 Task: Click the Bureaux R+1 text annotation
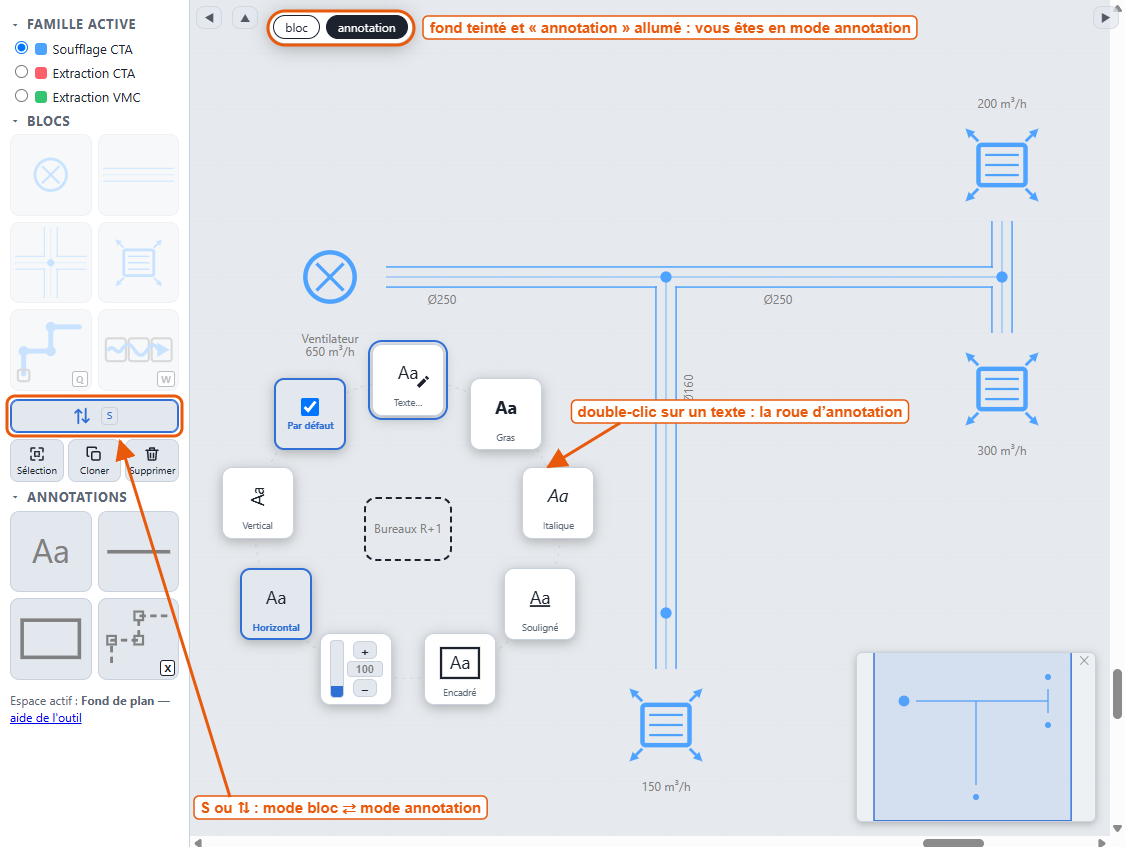click(408, 529)
